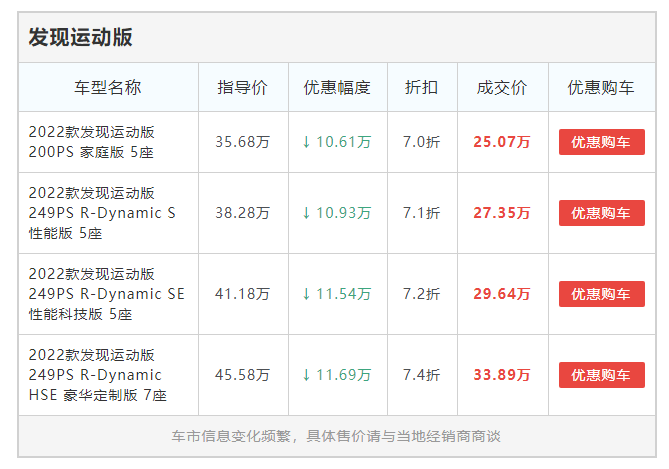The image size is (669, 469).
Task: Click the 折扣 column header
Action: click(422, 87)
